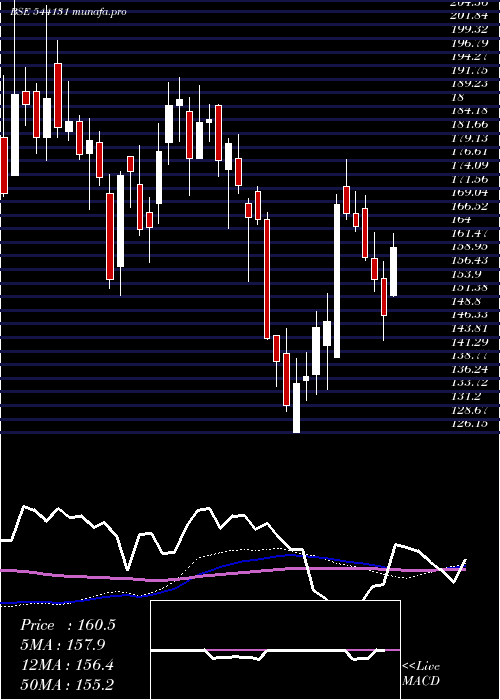Screen dimensions: 500x700
Task: Select the 12MA : 156.4 value
Action: (67, 665)
